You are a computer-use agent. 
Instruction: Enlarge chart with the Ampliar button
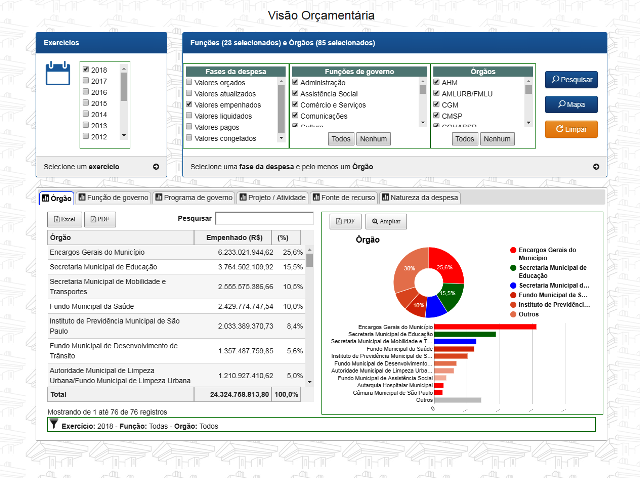(386, 220)
